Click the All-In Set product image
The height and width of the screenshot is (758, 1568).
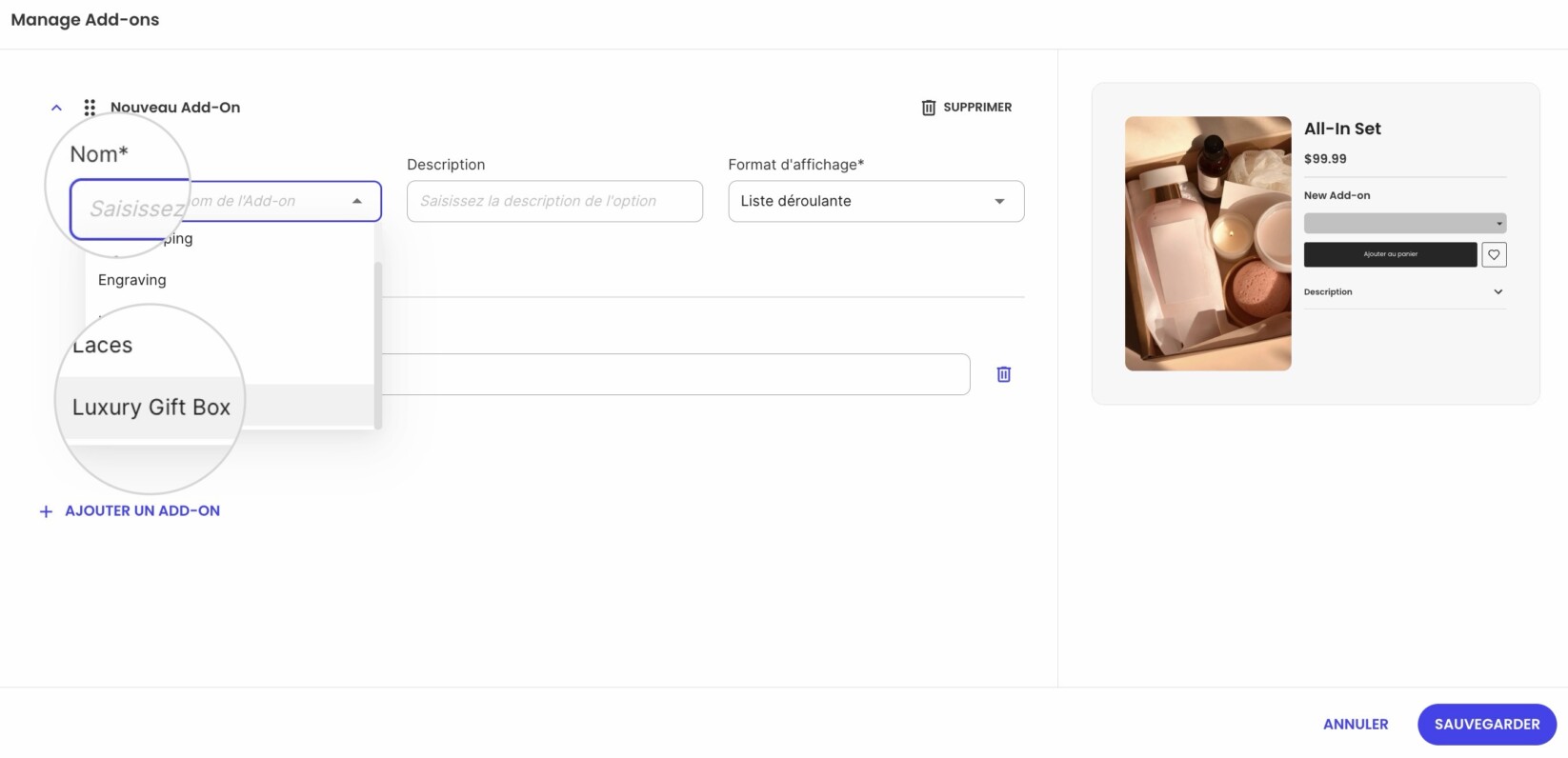tap(1208, 244)
